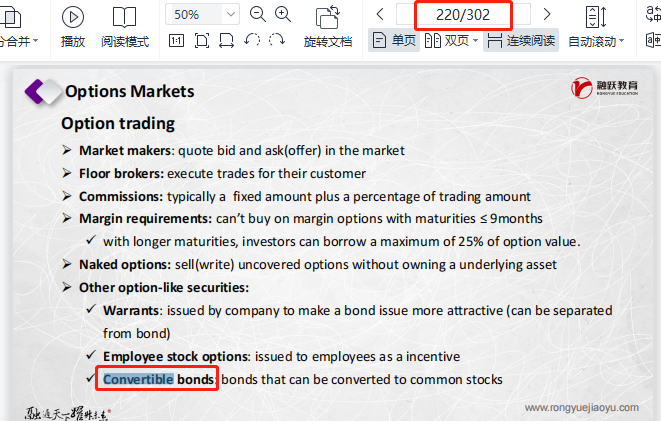The height and width of the screenshot is (421, 661).
Task: Click the fit width icon
Action: [x=227, y=41]
